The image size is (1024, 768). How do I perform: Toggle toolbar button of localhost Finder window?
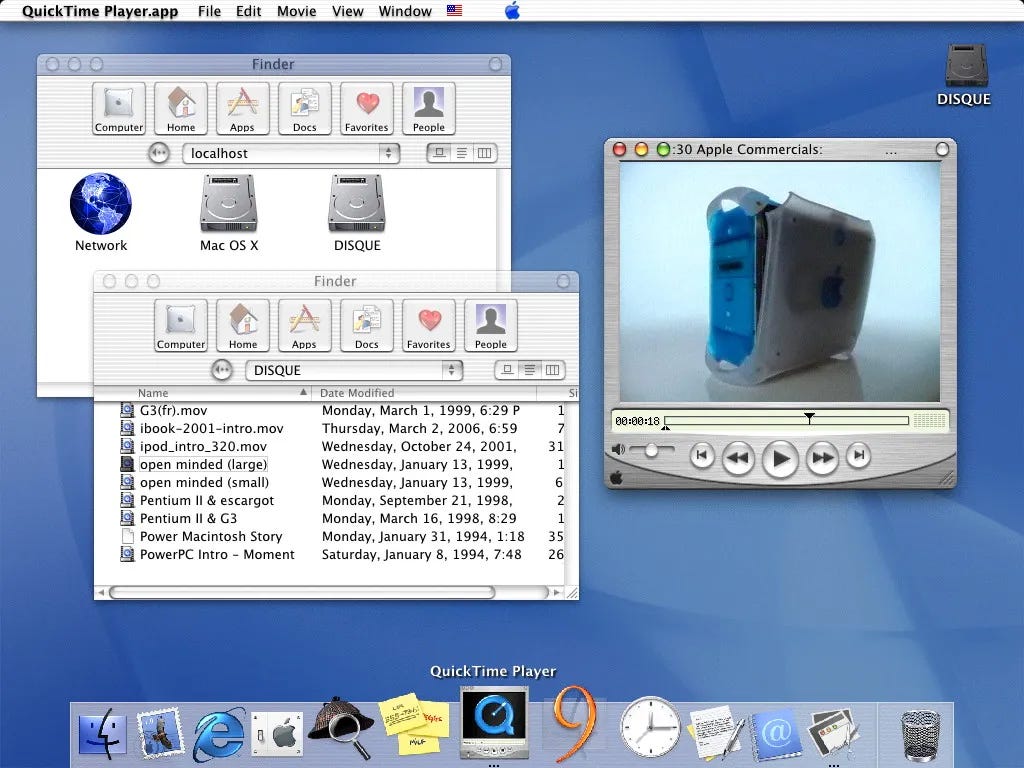(495, 64)
